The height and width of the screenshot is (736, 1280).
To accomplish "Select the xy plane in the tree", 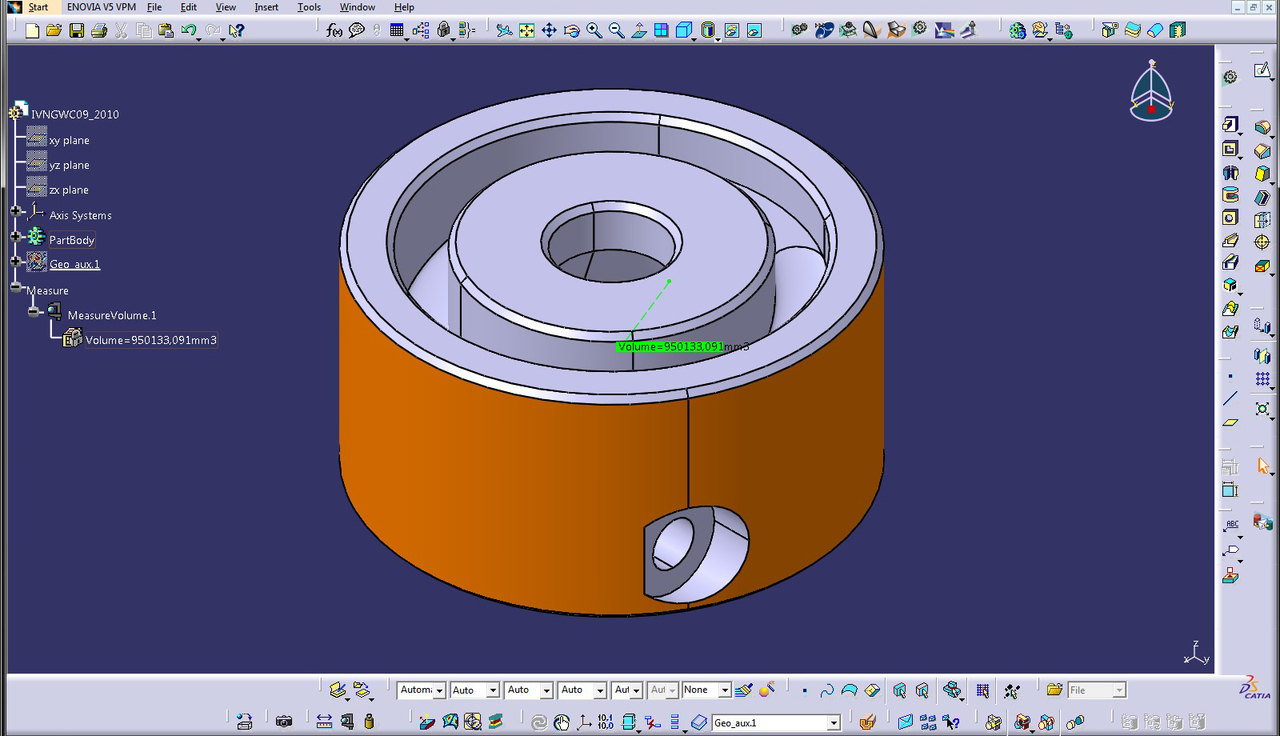I will point(69,141).
